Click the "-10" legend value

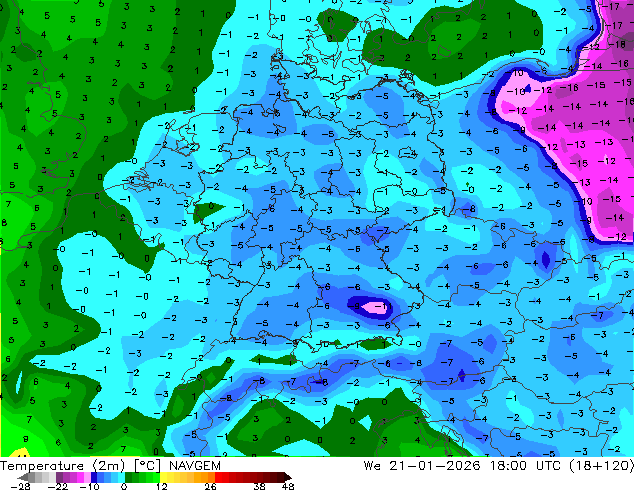(x=90, y=486)
